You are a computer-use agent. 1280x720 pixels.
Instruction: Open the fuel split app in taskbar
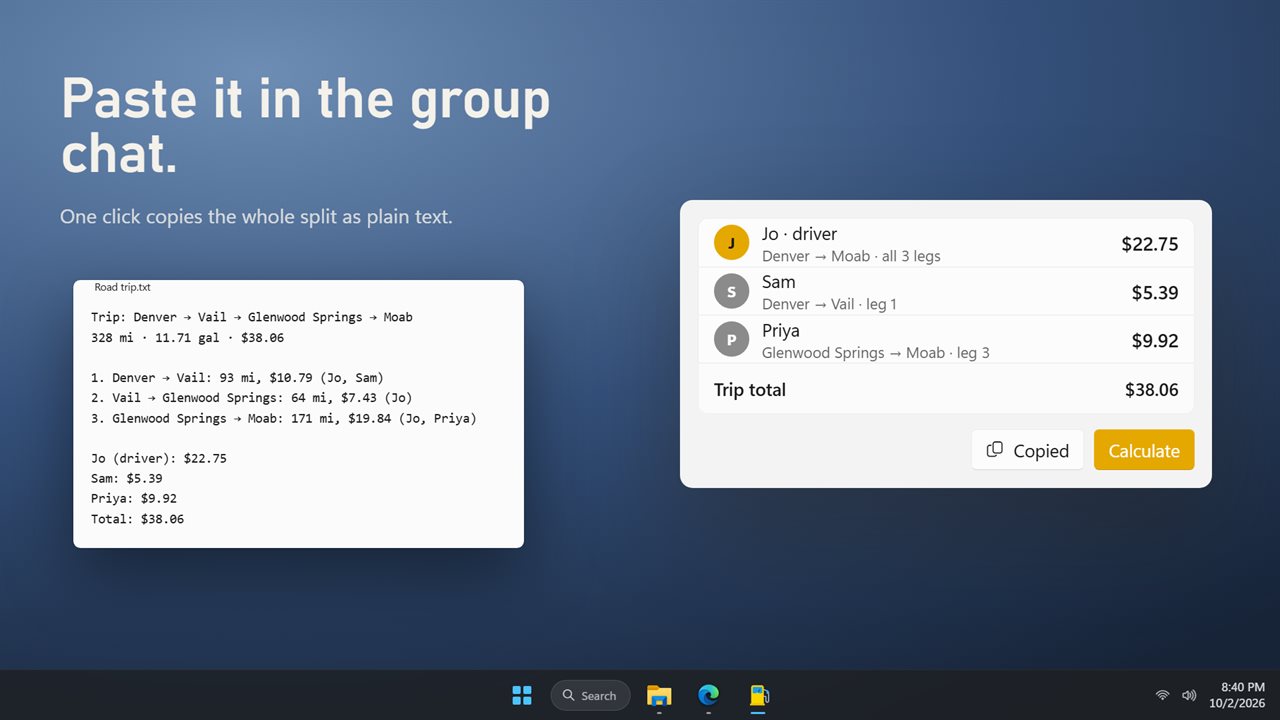pos(759,695)
